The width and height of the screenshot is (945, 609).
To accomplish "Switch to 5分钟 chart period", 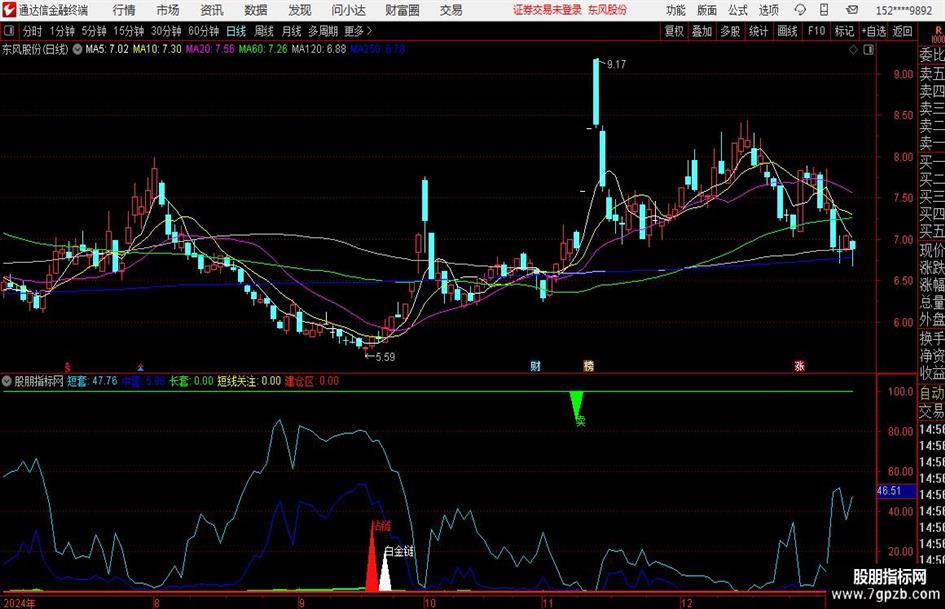I will click(93, 31).
